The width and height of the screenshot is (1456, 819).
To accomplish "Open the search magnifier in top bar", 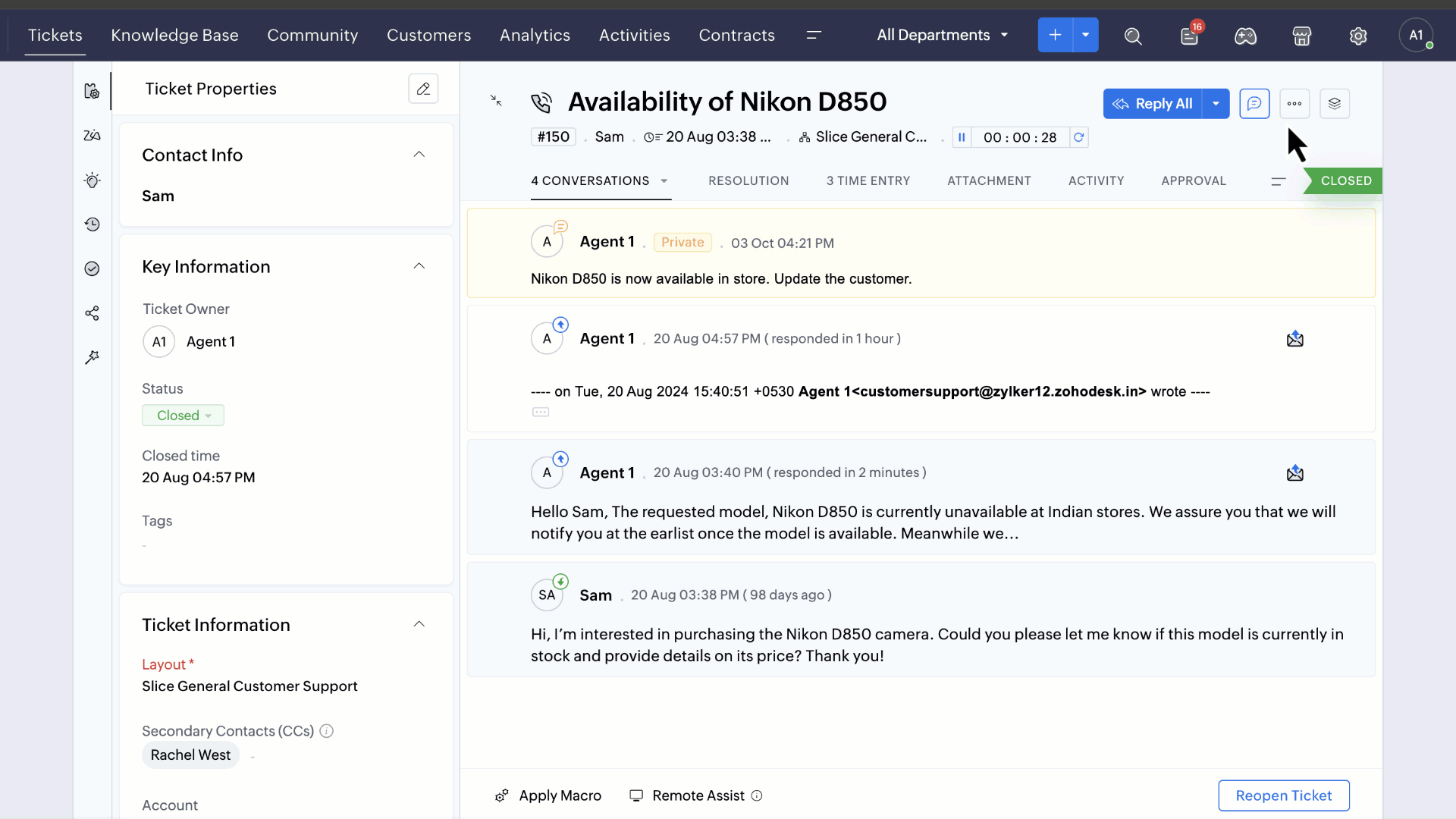I will [1133, 36].
